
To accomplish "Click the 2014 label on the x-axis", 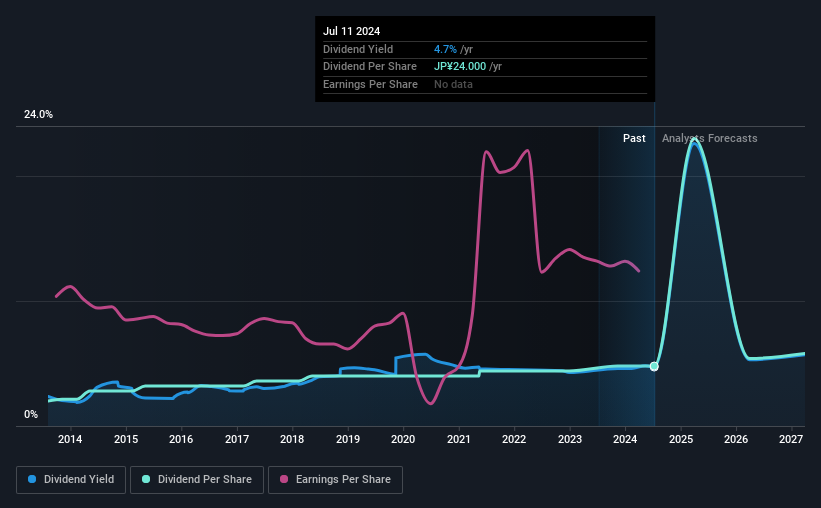I will point(70,439).
